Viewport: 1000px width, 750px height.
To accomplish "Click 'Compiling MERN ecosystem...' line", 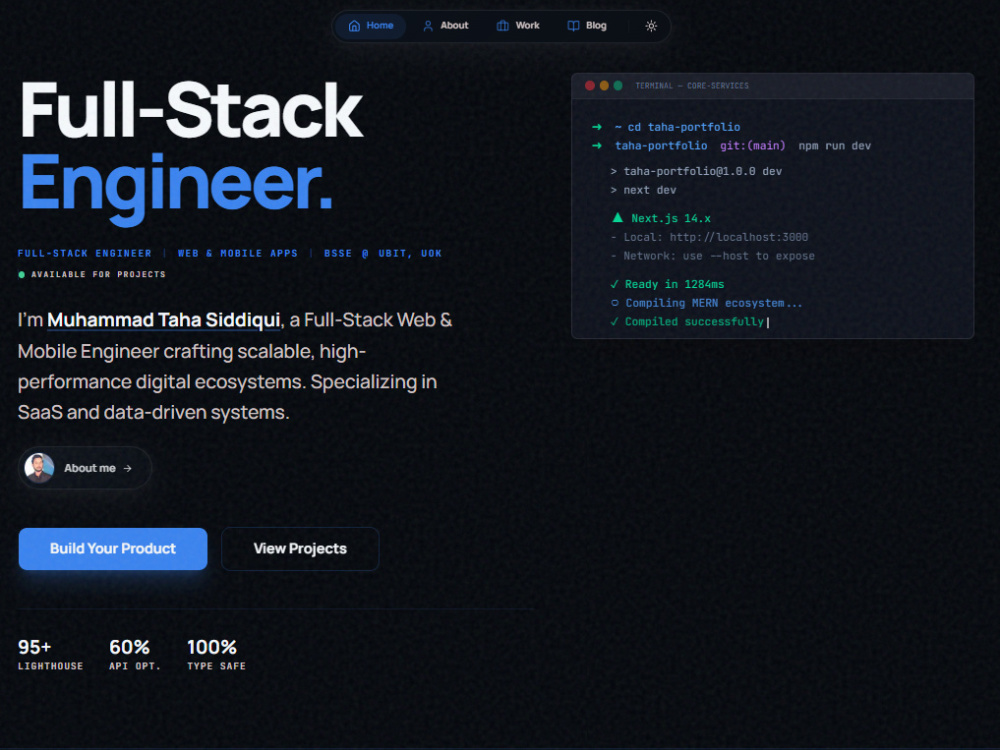I will 707,303.
